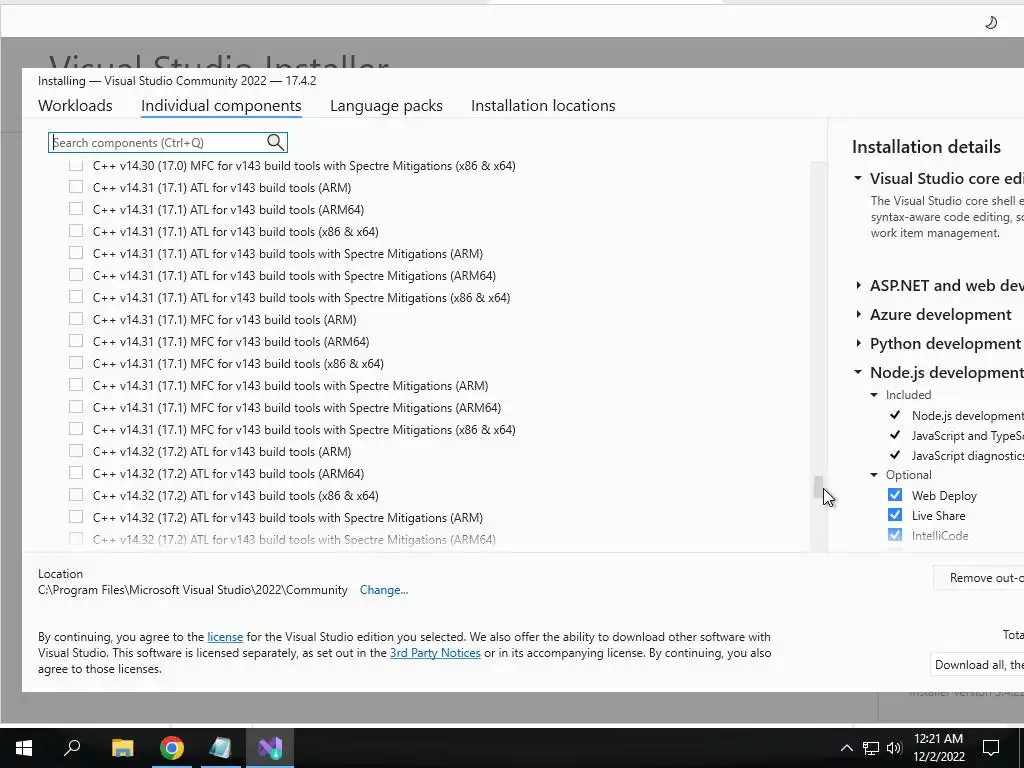Check C++ v14.31 (17.1) ATL build tools (ARM)

tap(76, 187)
